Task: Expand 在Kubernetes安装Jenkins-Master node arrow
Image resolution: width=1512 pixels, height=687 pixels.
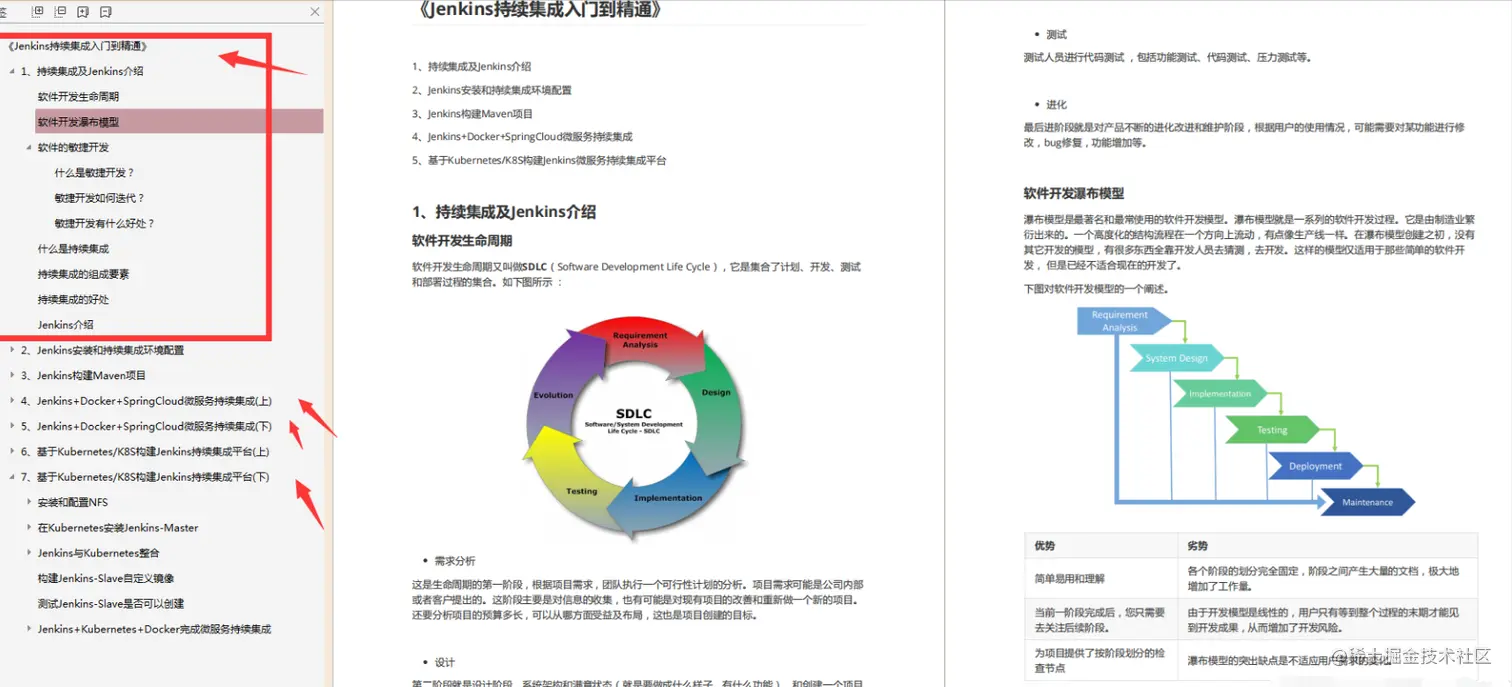Action: [x=29, y=528]
